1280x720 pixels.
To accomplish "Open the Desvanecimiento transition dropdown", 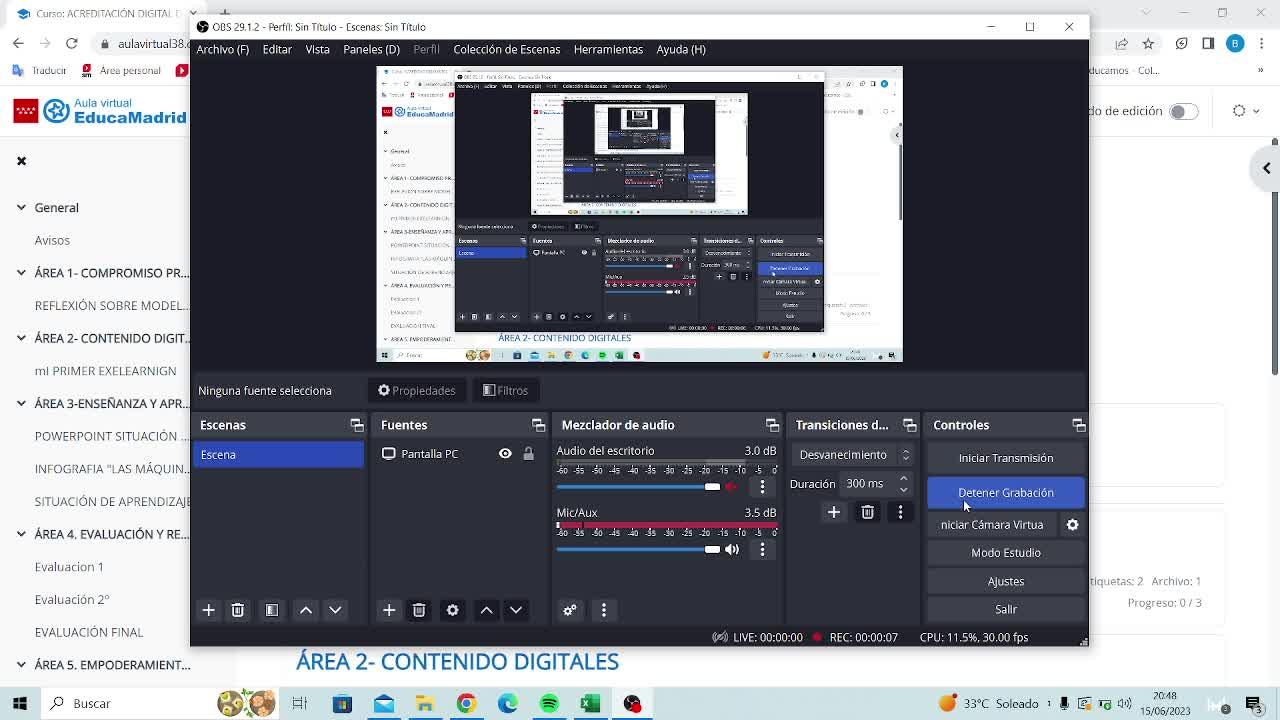I will click(853, 455).
